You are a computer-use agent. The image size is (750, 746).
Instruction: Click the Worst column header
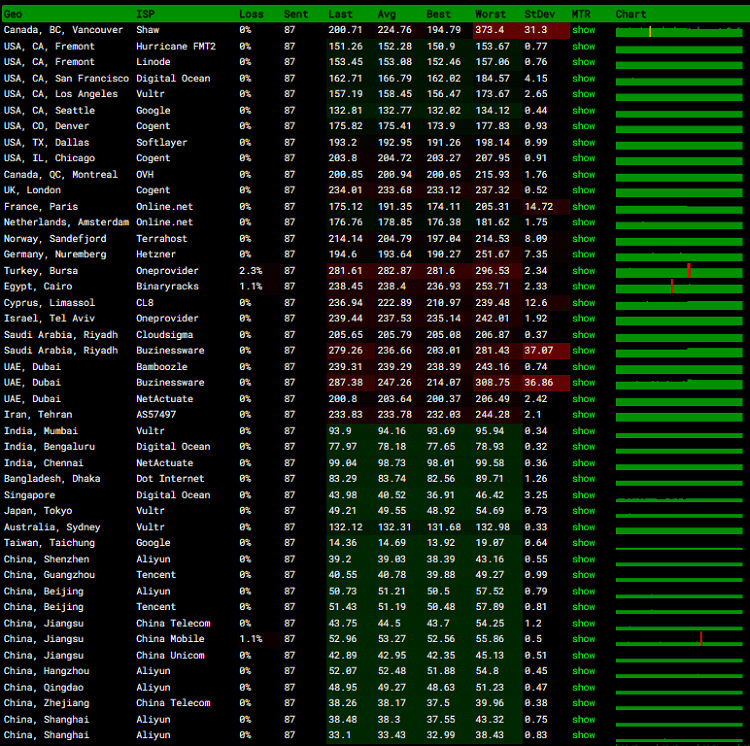click(490, 14)
